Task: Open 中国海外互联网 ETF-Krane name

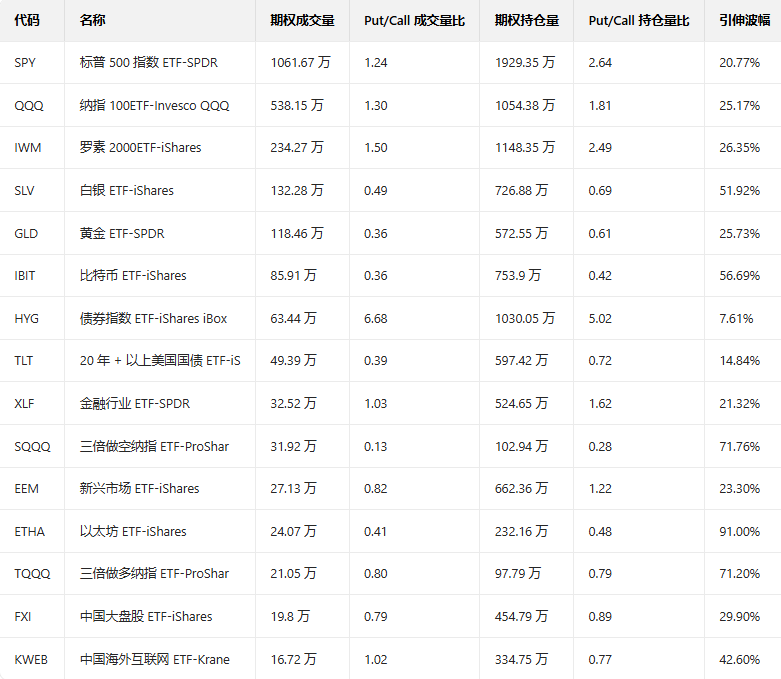Action: click(154, 659)
